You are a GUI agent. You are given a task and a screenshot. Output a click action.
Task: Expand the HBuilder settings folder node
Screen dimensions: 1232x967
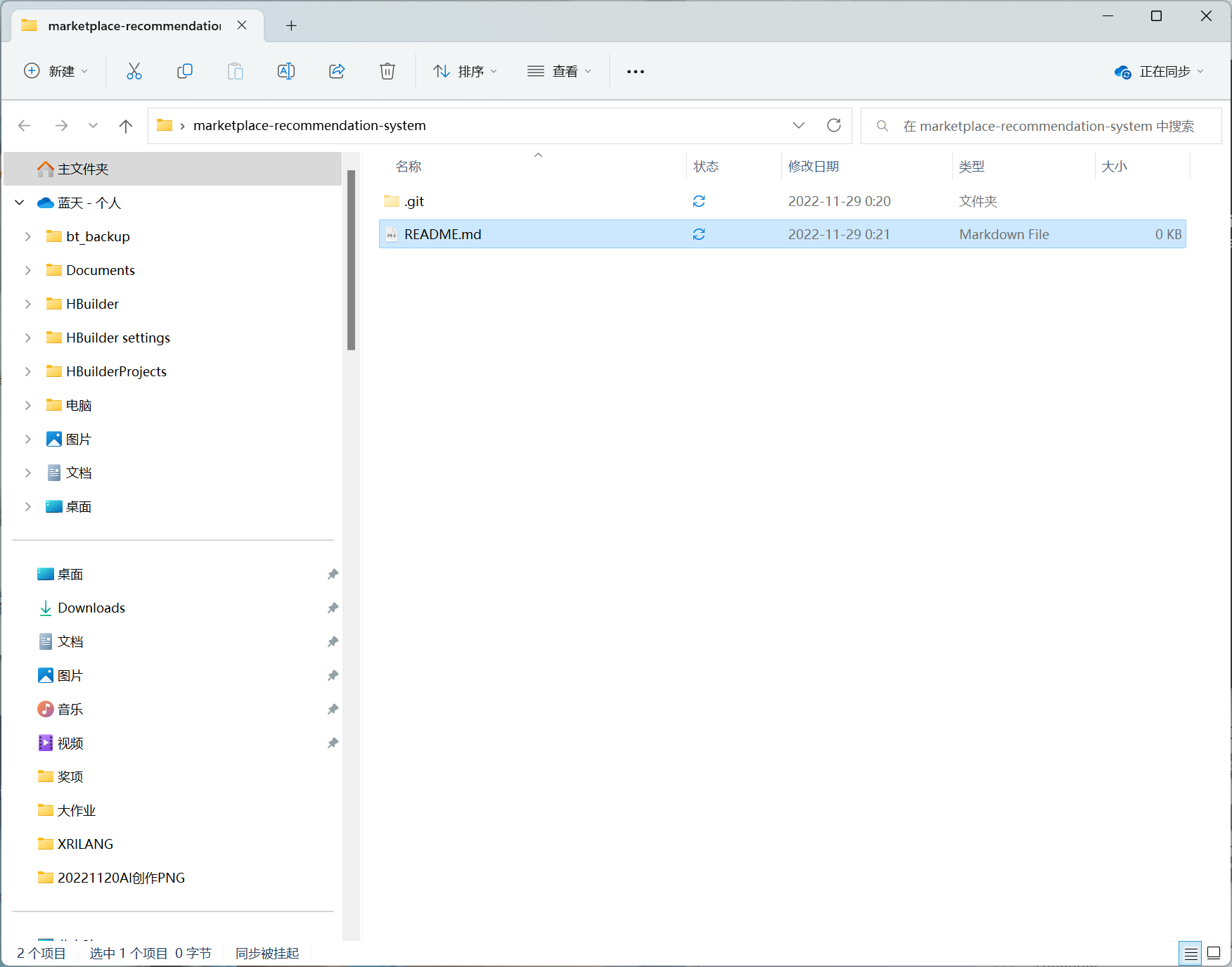pos(28,338)
